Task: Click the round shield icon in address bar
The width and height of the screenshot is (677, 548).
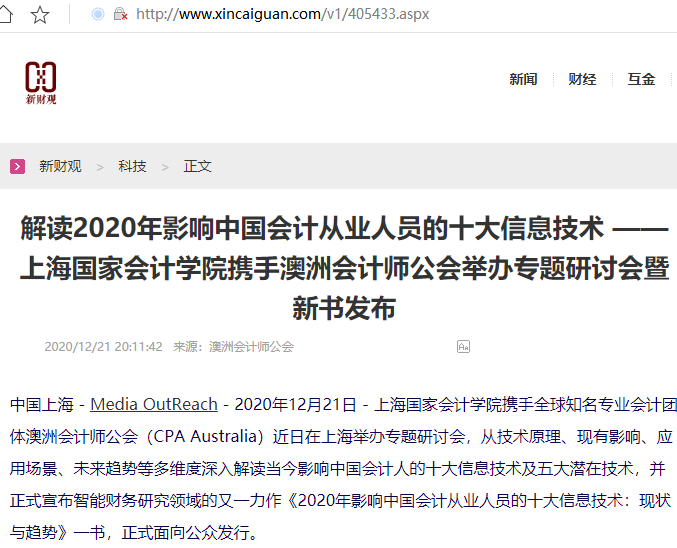Action: (x=97, y=14)
